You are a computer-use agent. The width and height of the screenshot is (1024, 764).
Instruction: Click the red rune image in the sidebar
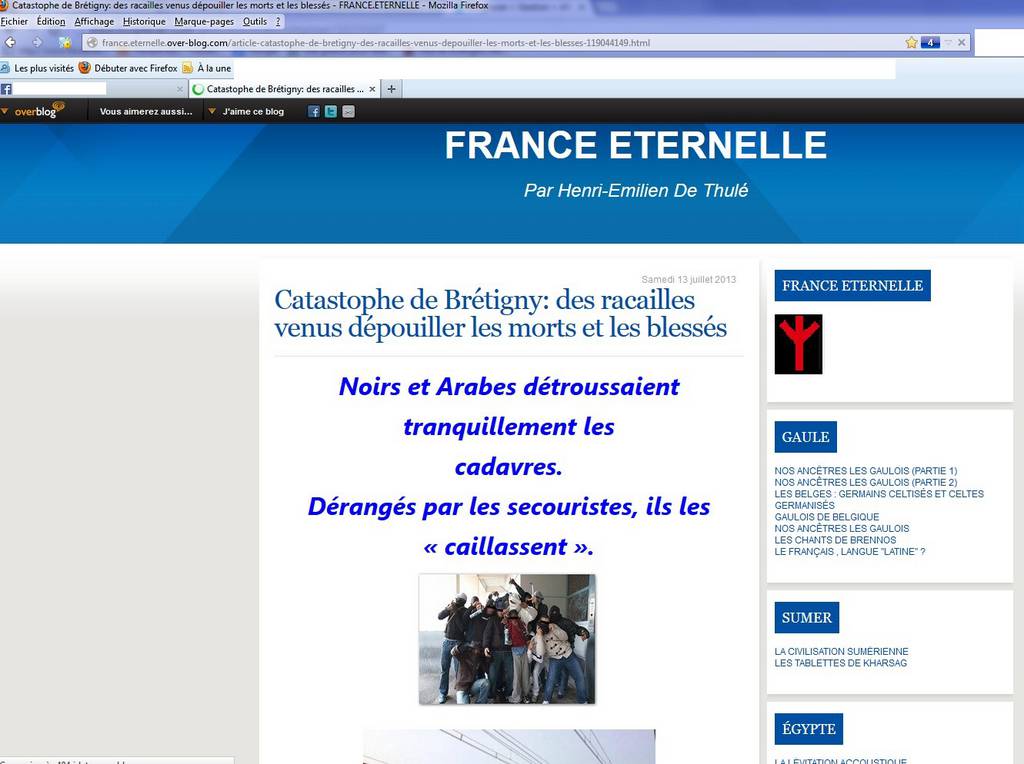798,344
